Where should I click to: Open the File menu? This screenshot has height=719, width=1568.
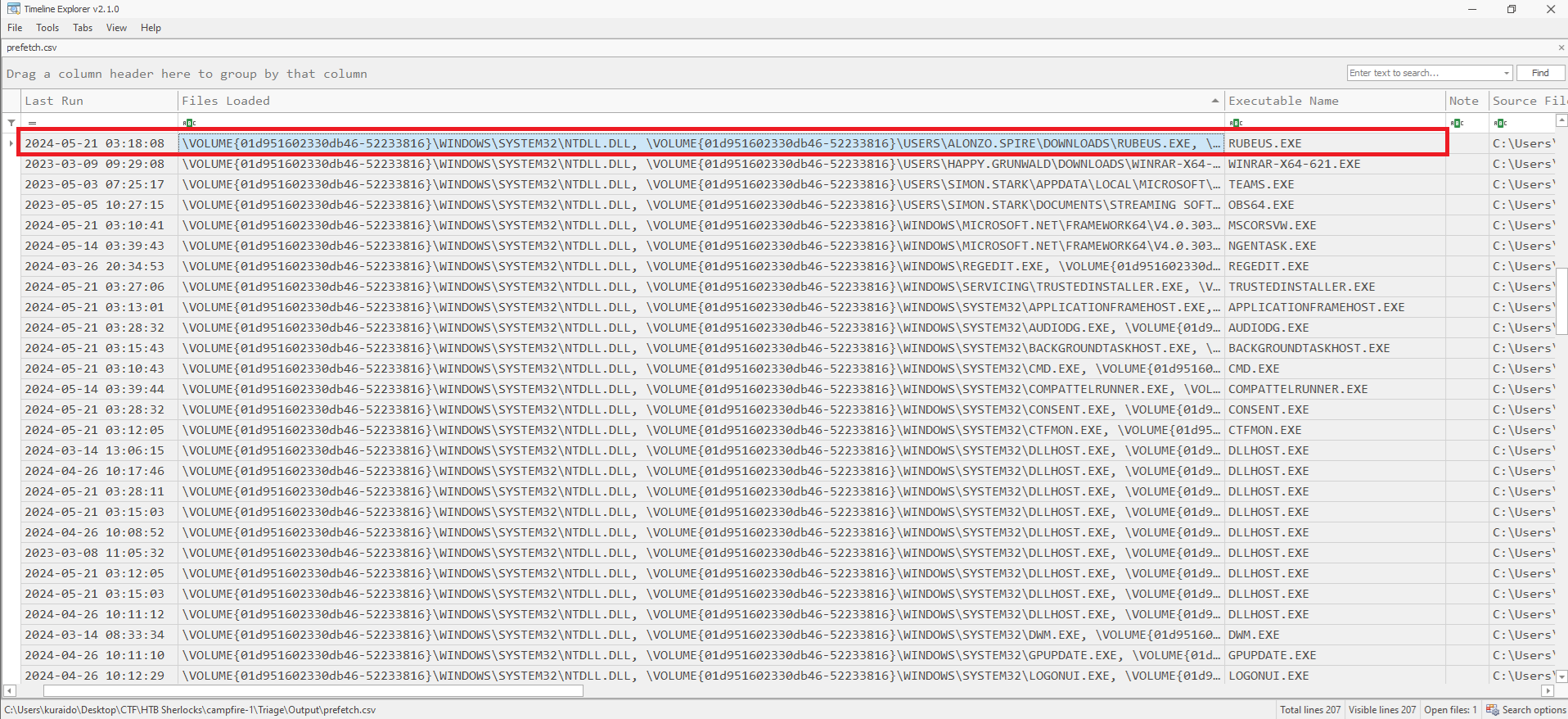[15, 28]
